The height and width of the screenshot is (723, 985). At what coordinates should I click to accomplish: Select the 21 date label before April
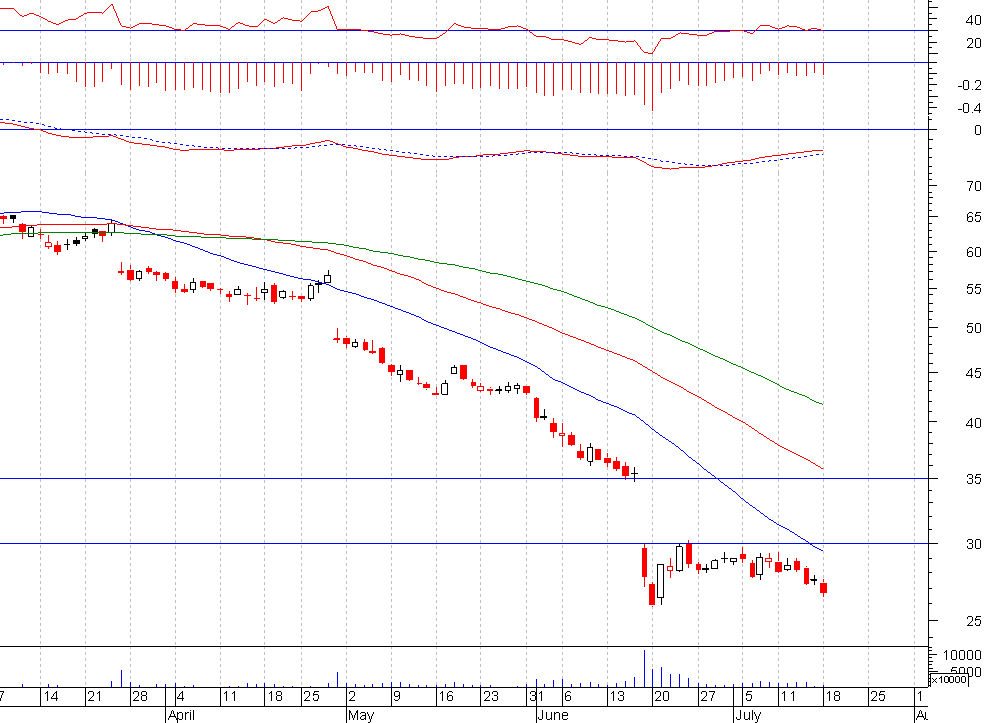pyautogui.click(x=95, y=696)
